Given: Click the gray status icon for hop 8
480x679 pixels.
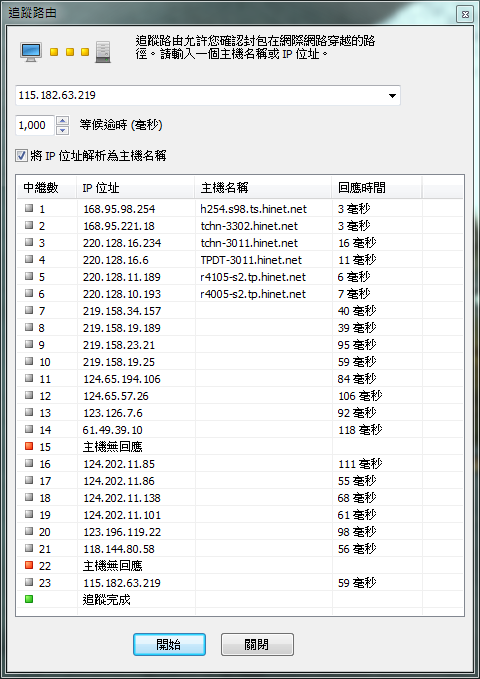Looking at the screenshot, I should point(29,327).
